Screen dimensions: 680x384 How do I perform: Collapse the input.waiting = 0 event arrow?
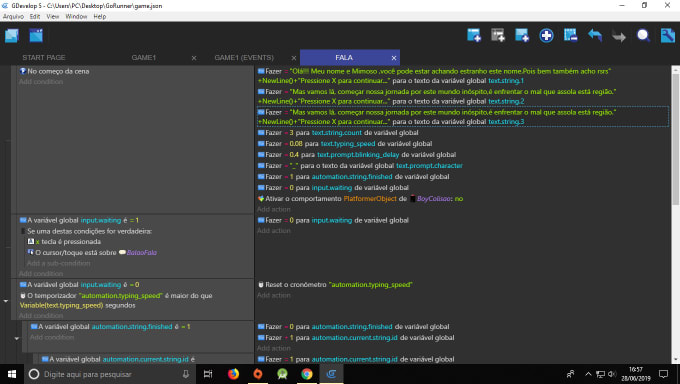pos(6,301)
